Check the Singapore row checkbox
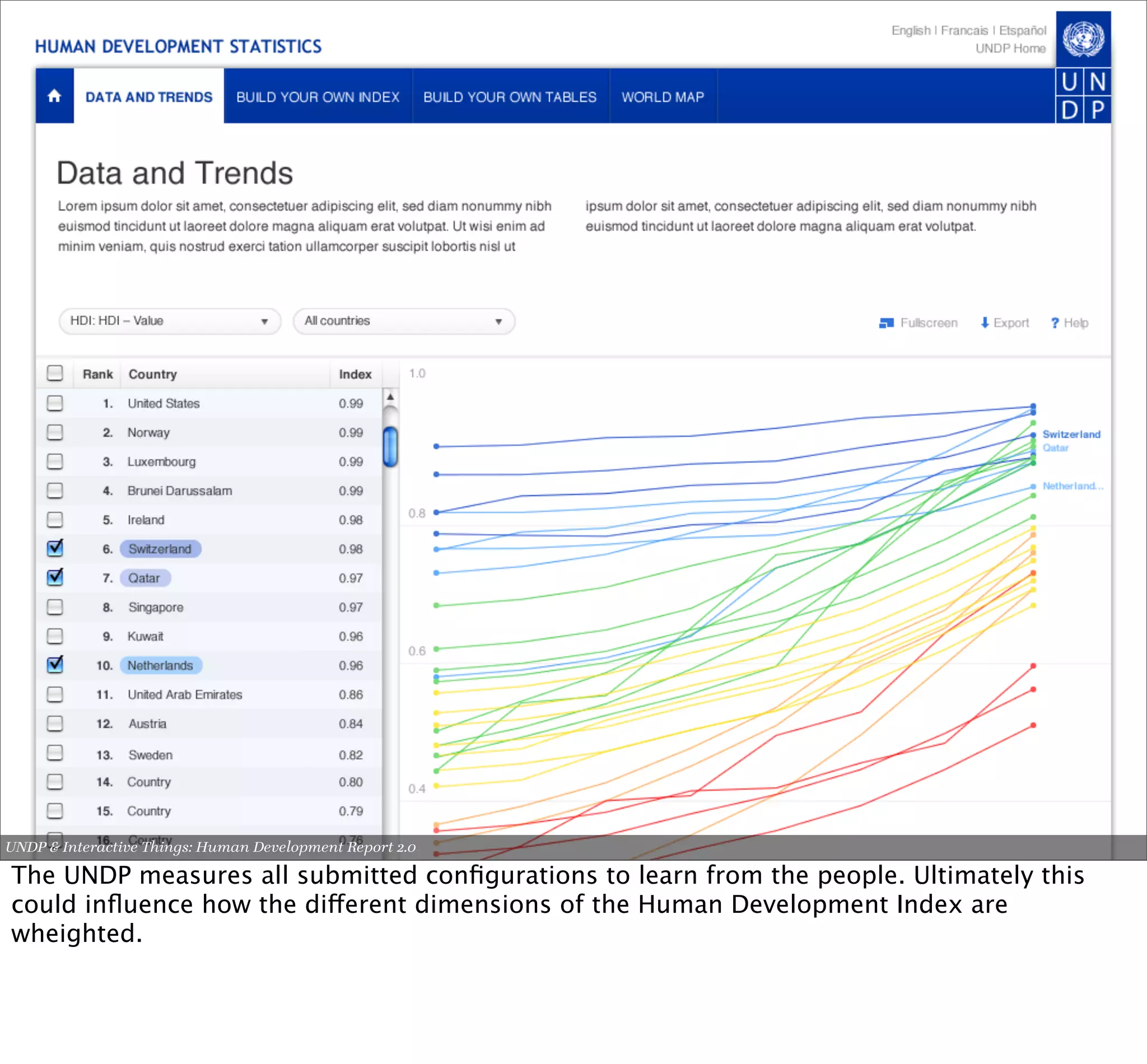Screen dimensions: 1147x1064 point(55,607)
